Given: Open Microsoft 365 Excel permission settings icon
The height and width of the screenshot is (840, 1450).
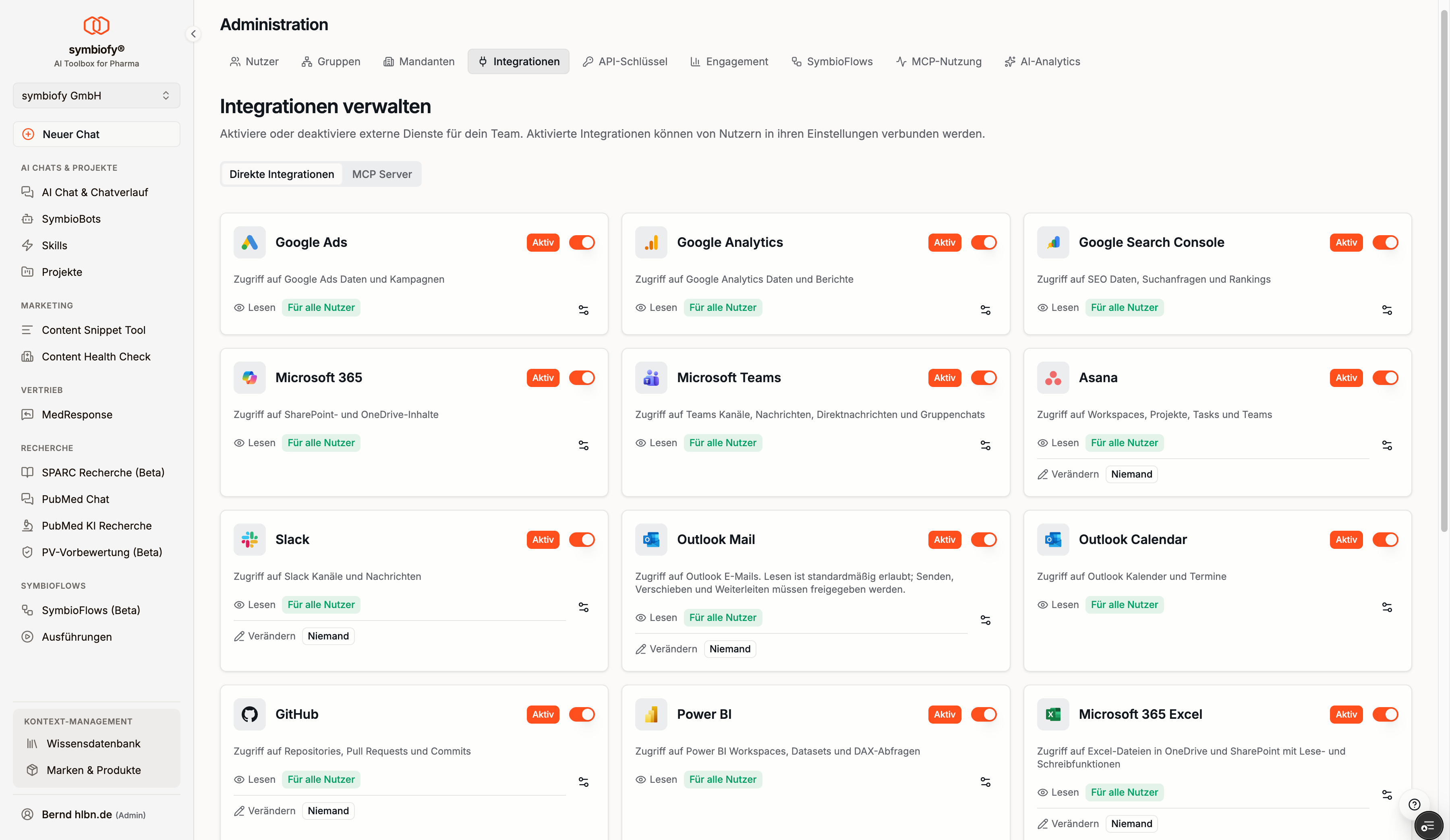Looking at the screenshot, I should [1387, 794].
